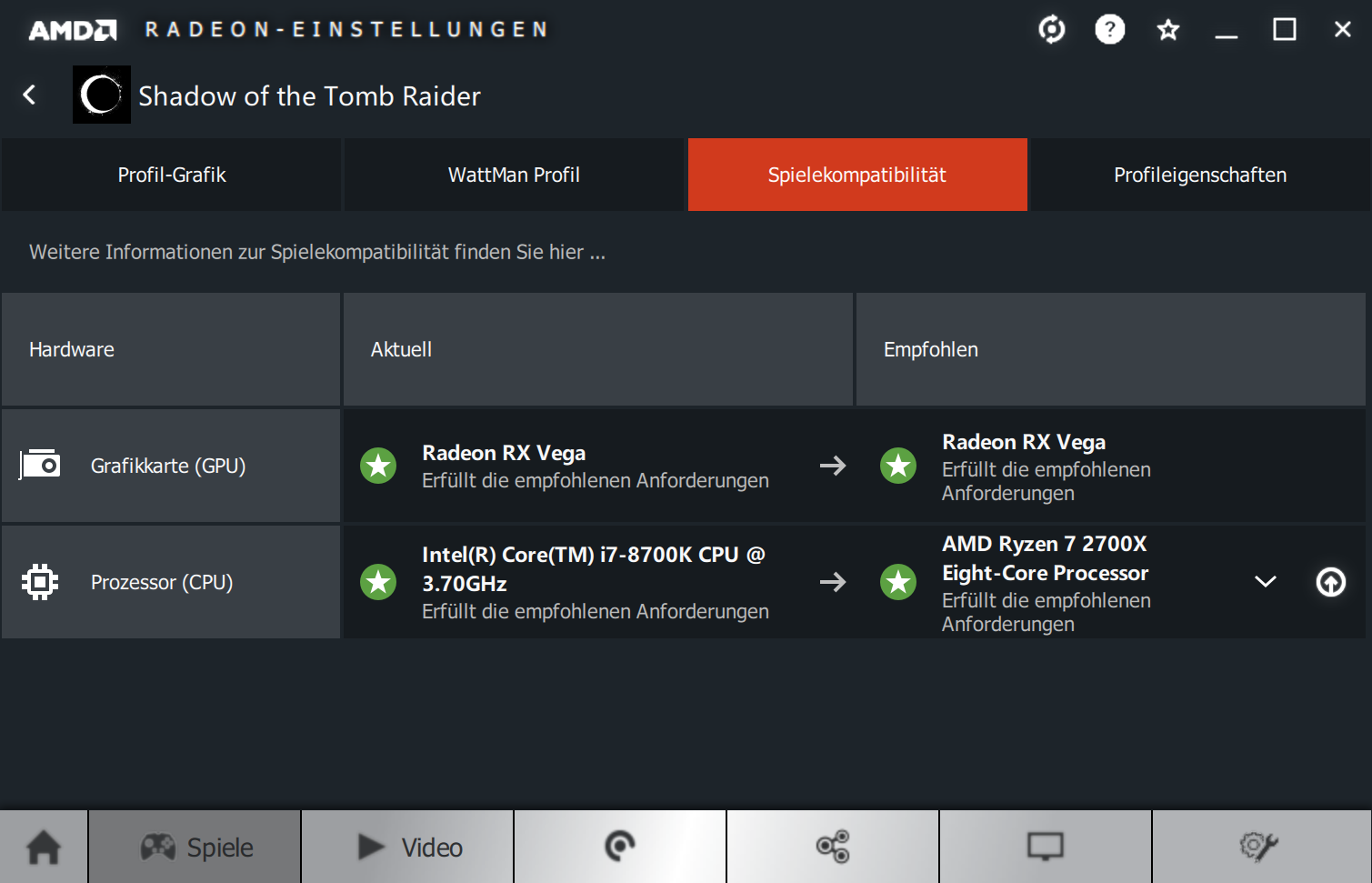Click the arrow icon in the GPU row
Viewport: 1372px width, 883px height.
click(x=833, y=466)
